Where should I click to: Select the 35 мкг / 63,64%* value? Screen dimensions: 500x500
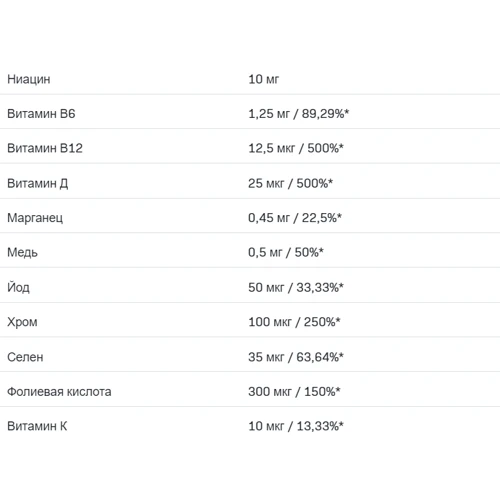click(296, 357)
